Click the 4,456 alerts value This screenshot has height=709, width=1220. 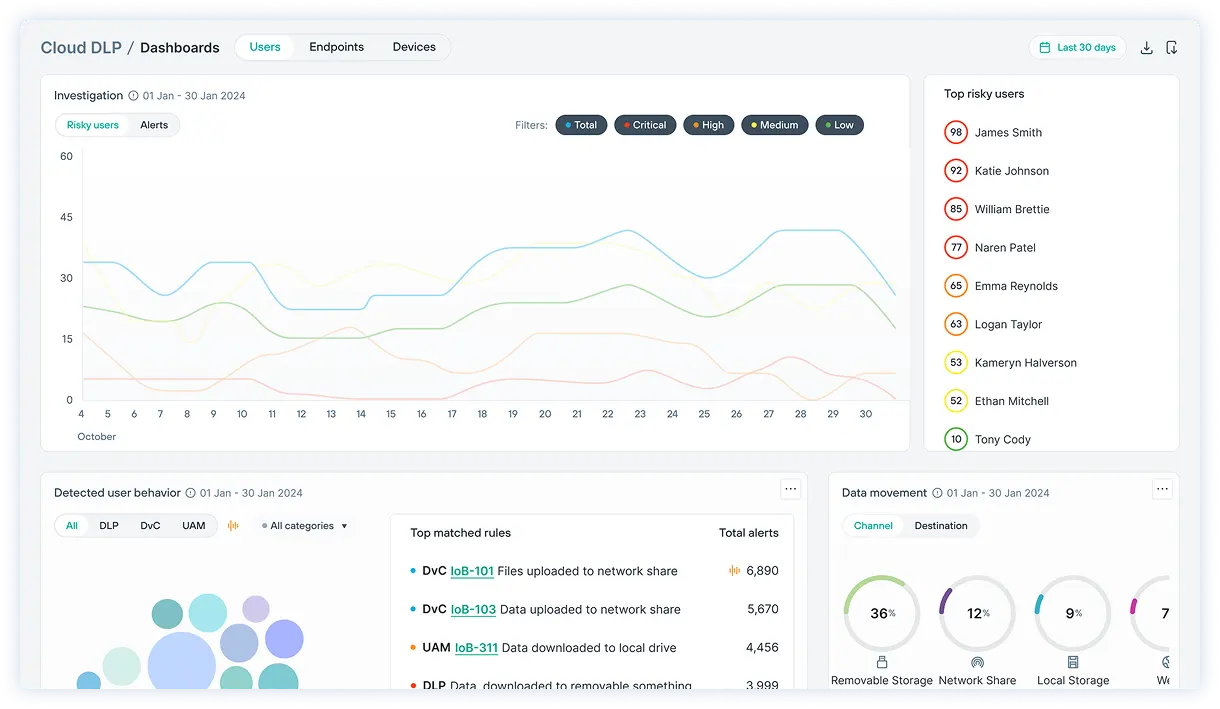click(x=762, y=648)
